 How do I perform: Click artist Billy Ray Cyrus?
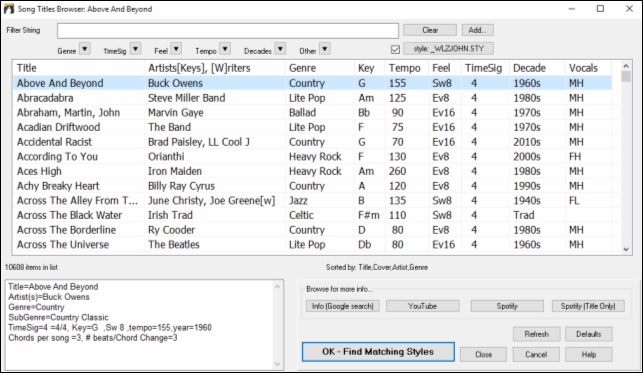(x=181, y=186)
